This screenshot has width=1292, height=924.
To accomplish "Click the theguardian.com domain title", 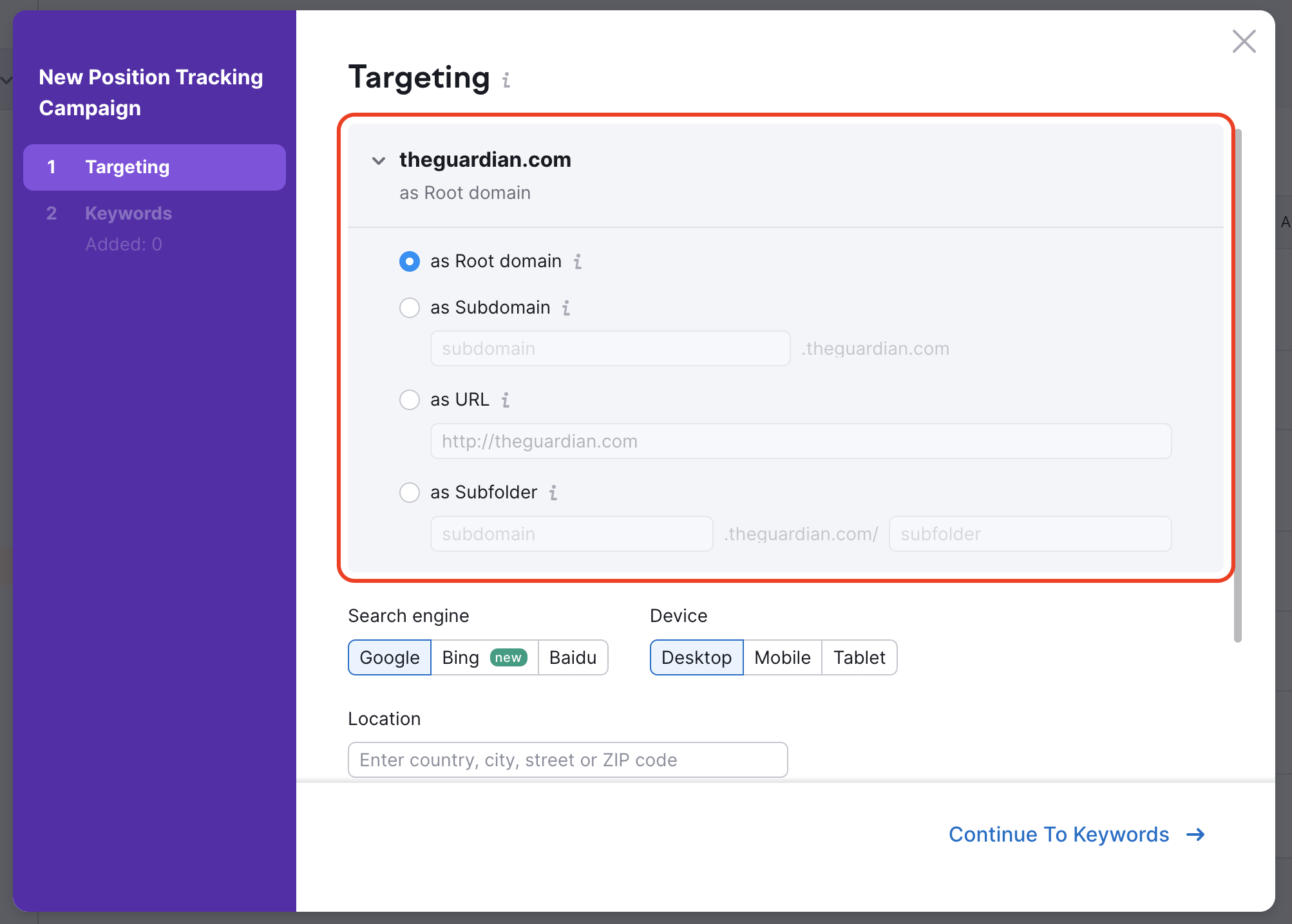I will click(485, 160).
